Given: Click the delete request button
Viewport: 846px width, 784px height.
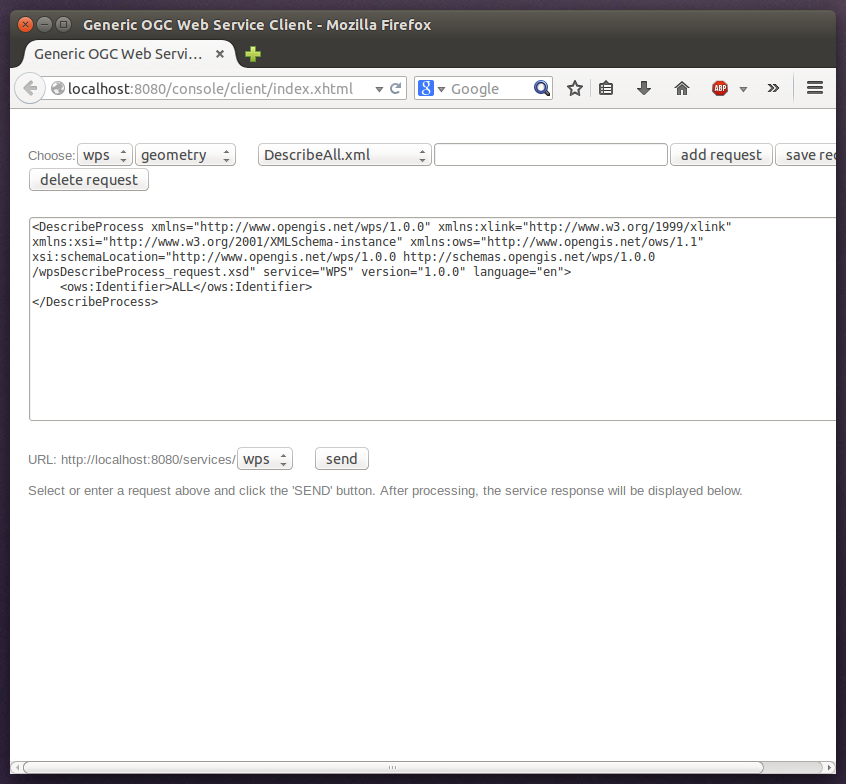Looking at the screenshot, I should tap(88, 179).
